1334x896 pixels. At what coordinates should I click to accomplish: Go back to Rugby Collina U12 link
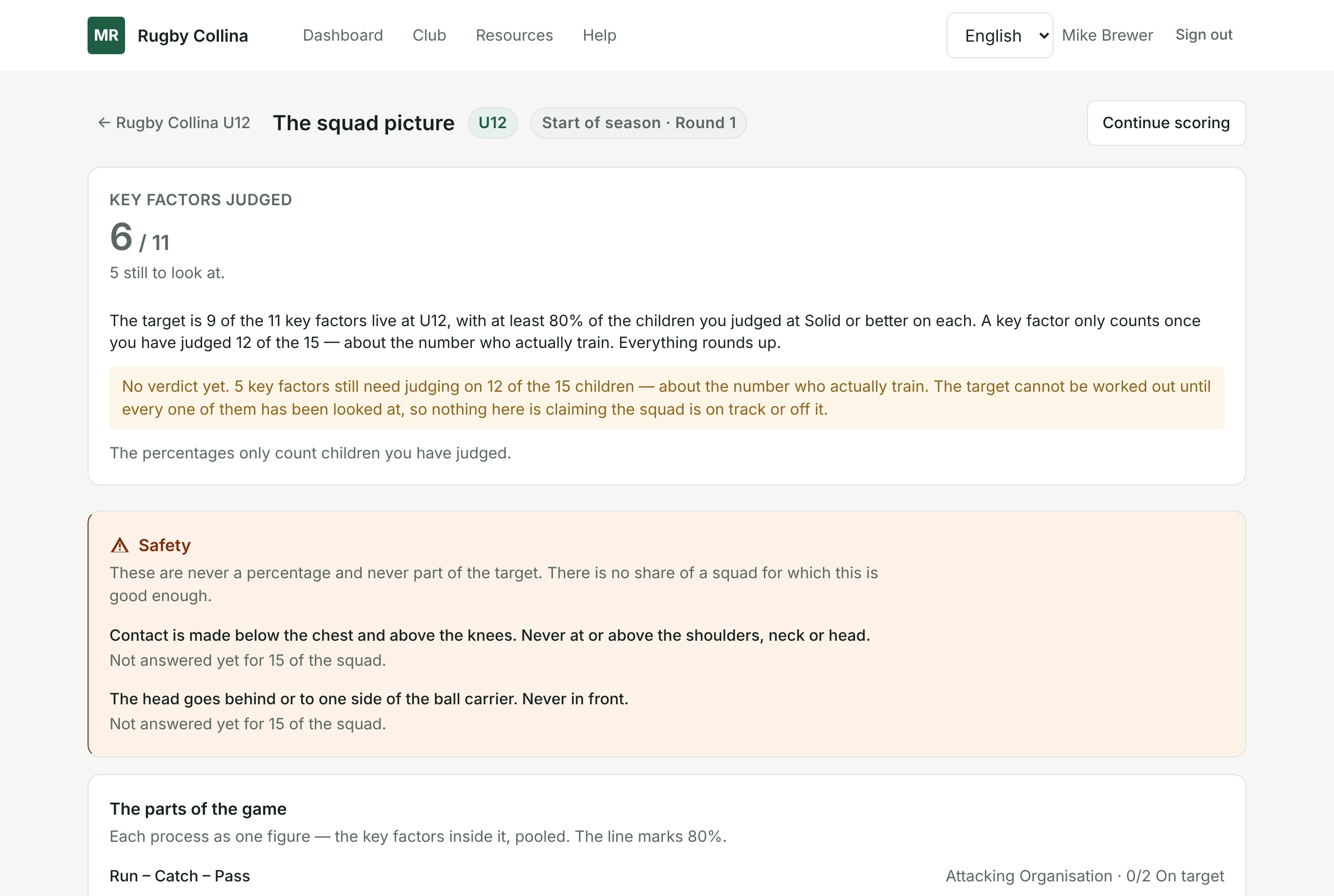point(175,123)
